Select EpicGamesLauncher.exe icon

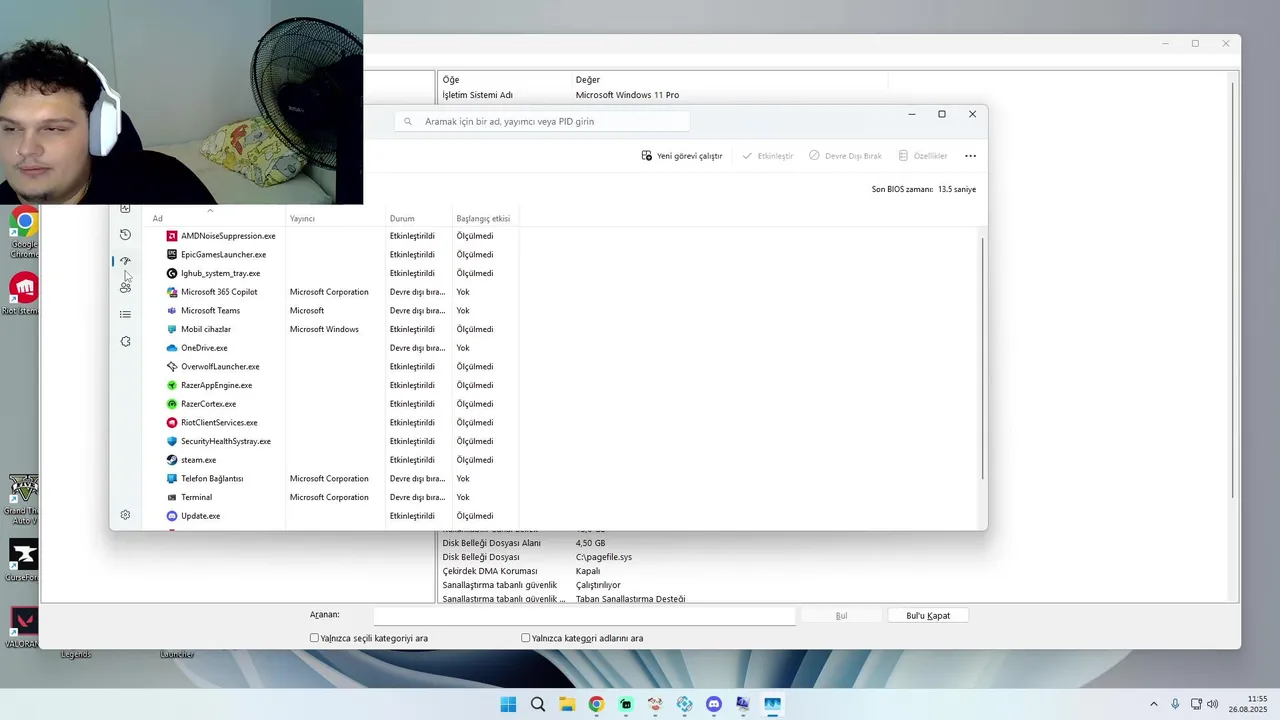pos(172,254)
